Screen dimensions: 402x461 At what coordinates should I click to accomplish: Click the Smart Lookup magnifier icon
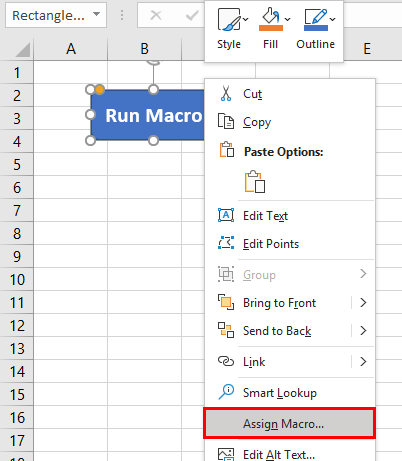(x=226, y=392)
